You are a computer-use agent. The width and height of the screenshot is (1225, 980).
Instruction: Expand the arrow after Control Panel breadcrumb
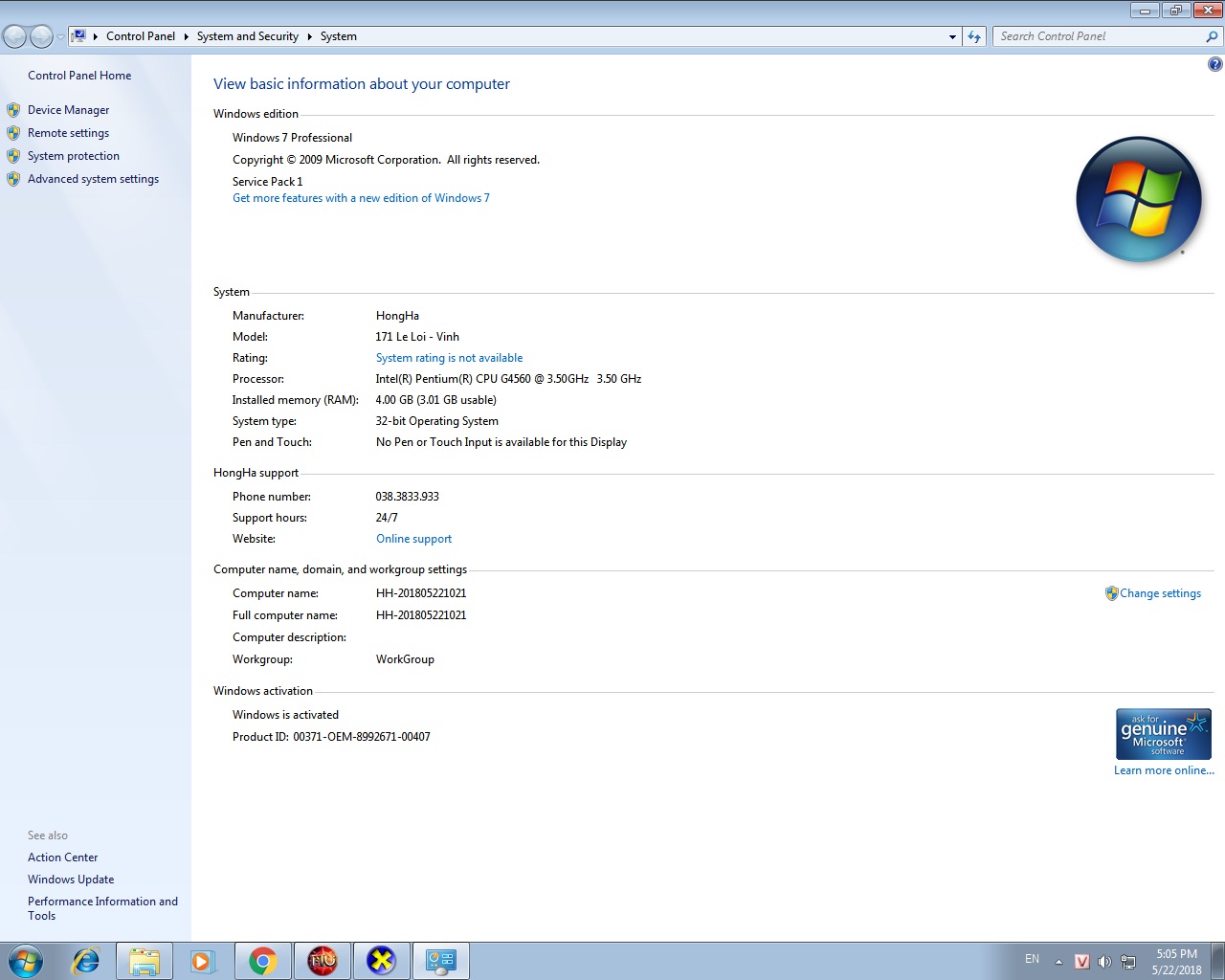(186, 36)
